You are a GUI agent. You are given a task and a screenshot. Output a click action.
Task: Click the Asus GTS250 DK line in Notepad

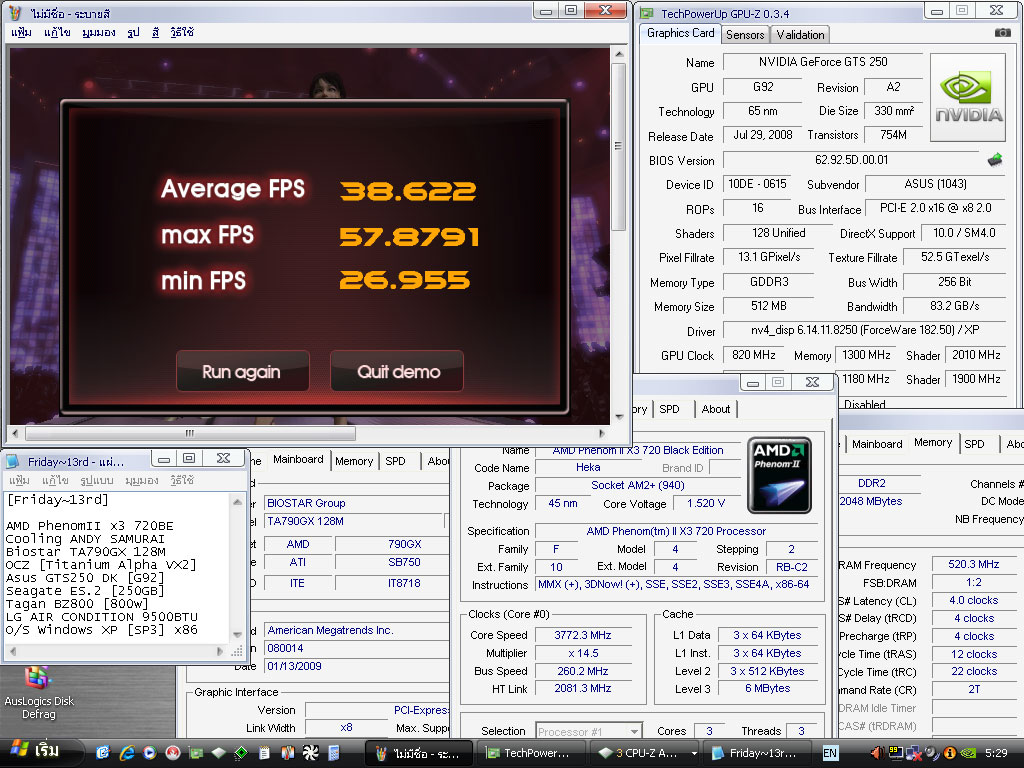coord(85,578)
